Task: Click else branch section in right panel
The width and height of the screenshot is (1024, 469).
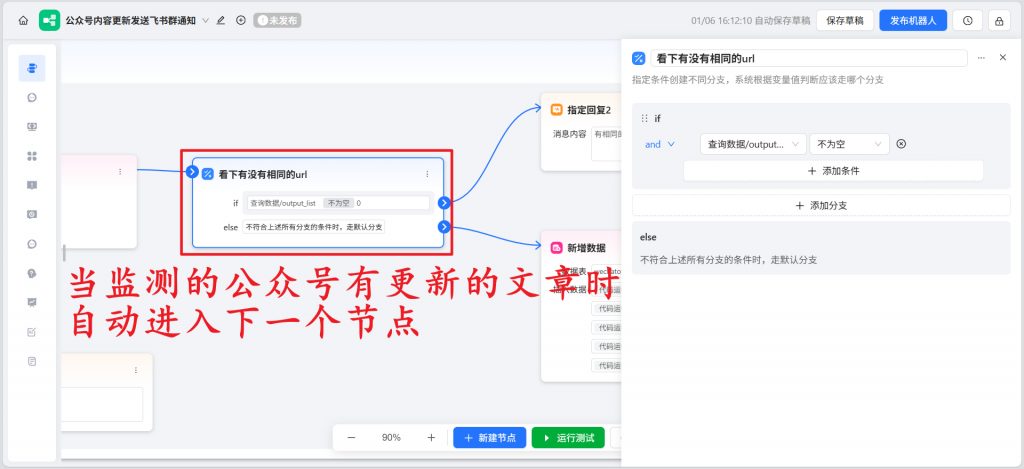Action: pyautogui.click(x=821, y=248)
